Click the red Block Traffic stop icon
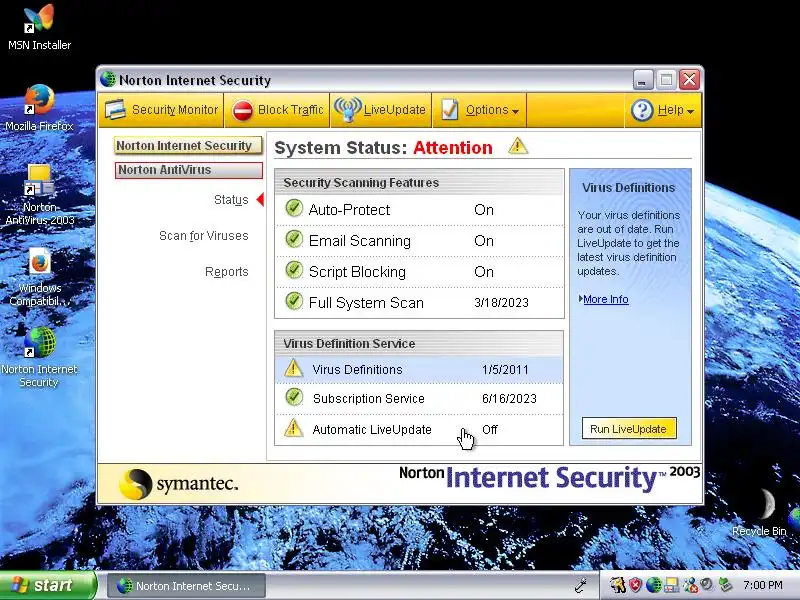This screenshot has width=800, height=600. (x=242, y=110)
